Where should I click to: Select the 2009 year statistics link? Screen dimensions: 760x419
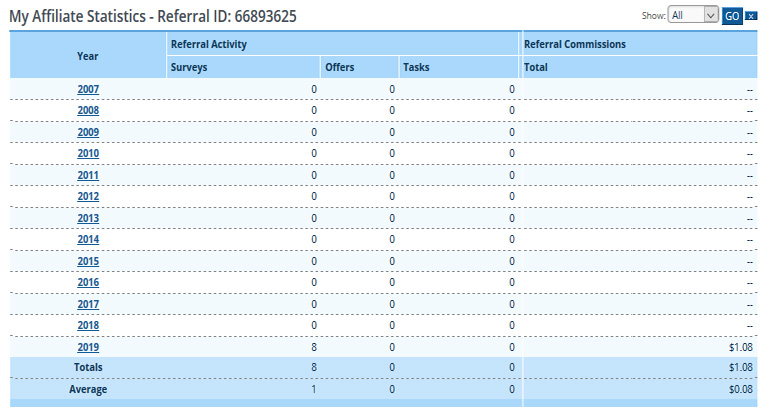pyautogui.click(x=88, y=132)
